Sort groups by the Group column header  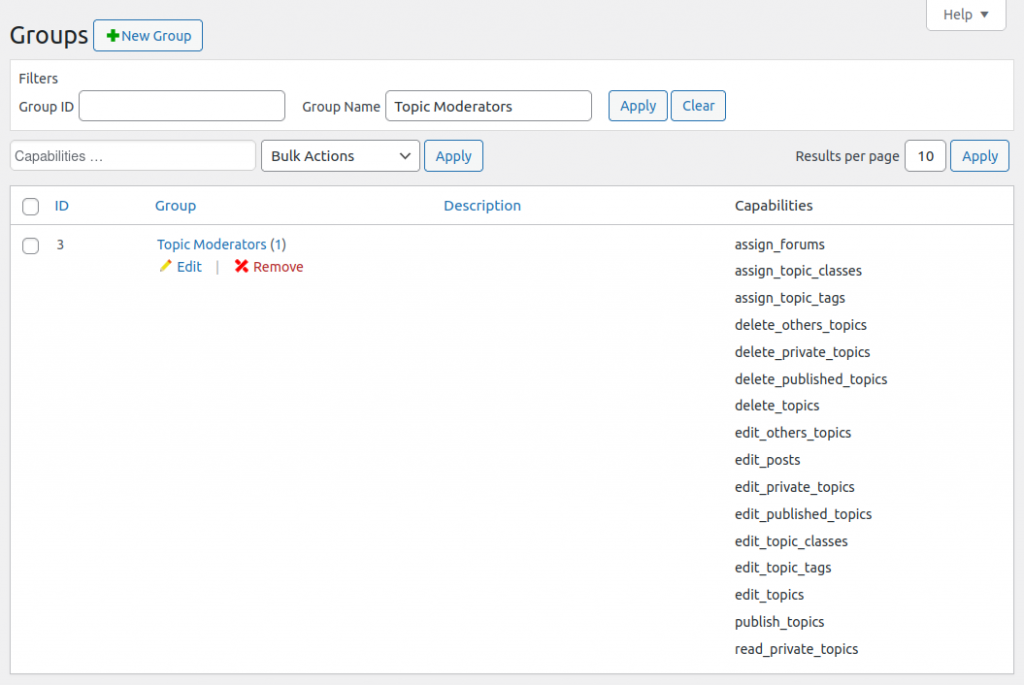(x=175, y=206)
